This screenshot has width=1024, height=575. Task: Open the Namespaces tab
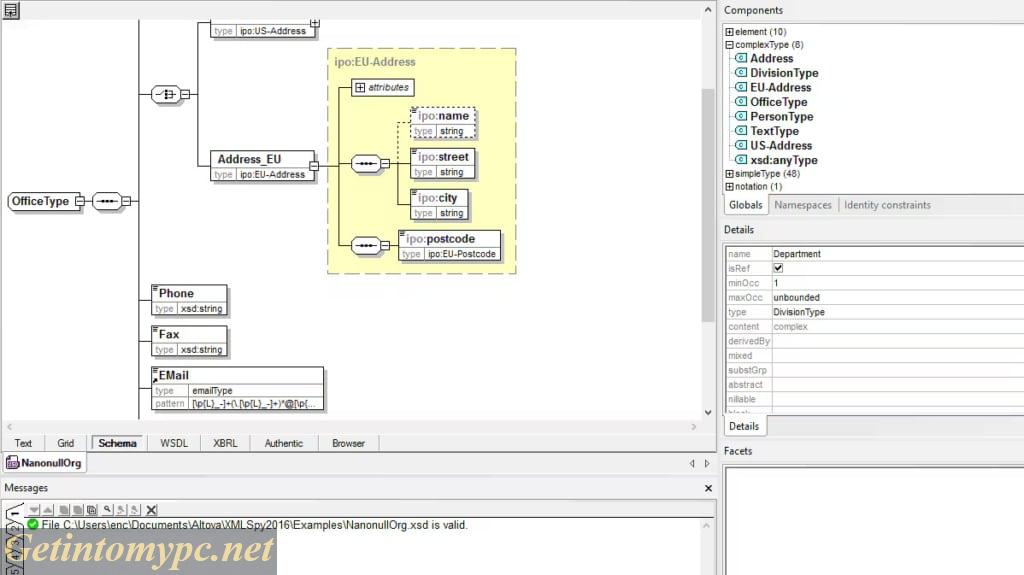[x=803, y=205]
